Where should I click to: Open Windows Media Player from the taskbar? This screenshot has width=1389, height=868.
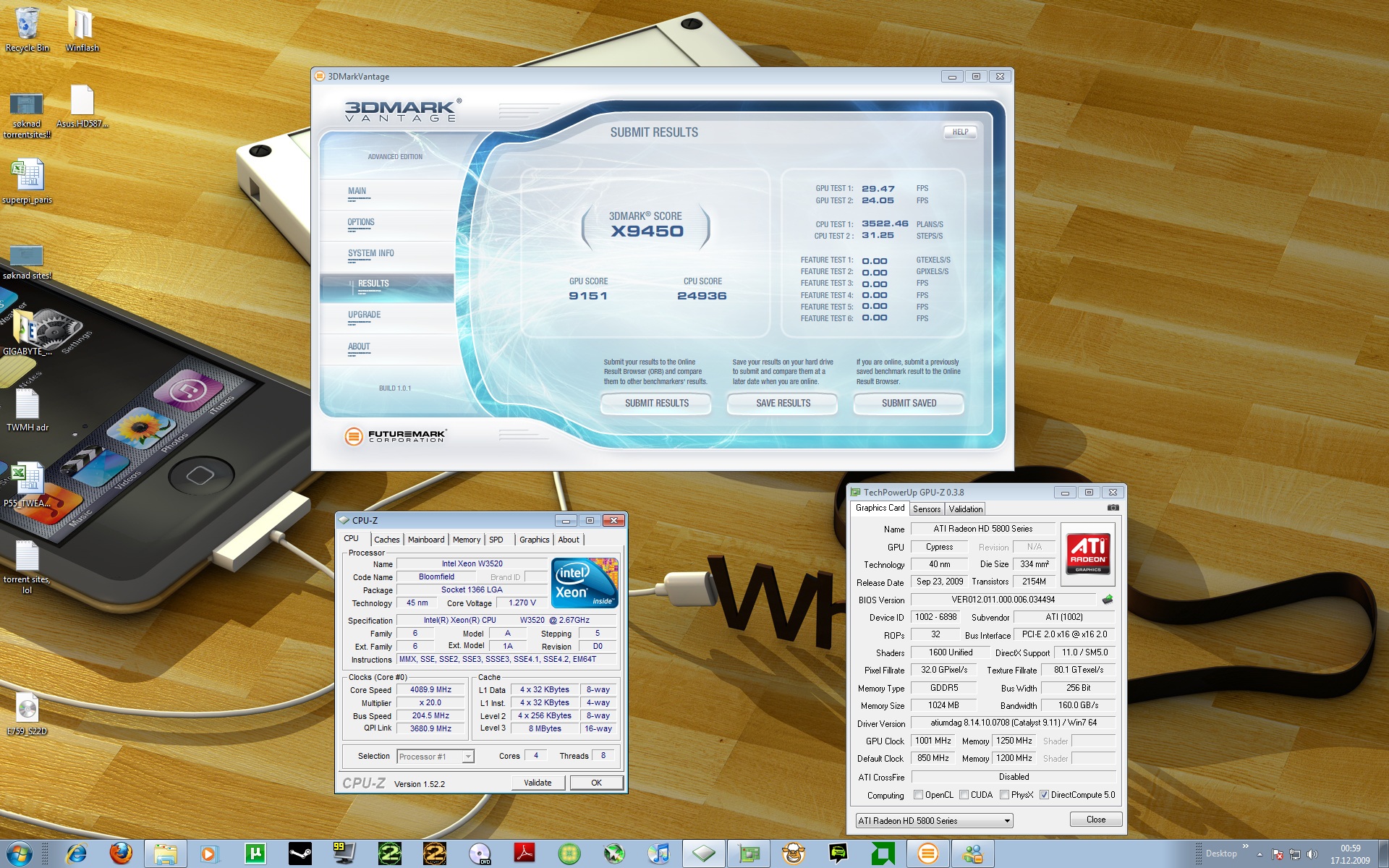coord(209,854)
